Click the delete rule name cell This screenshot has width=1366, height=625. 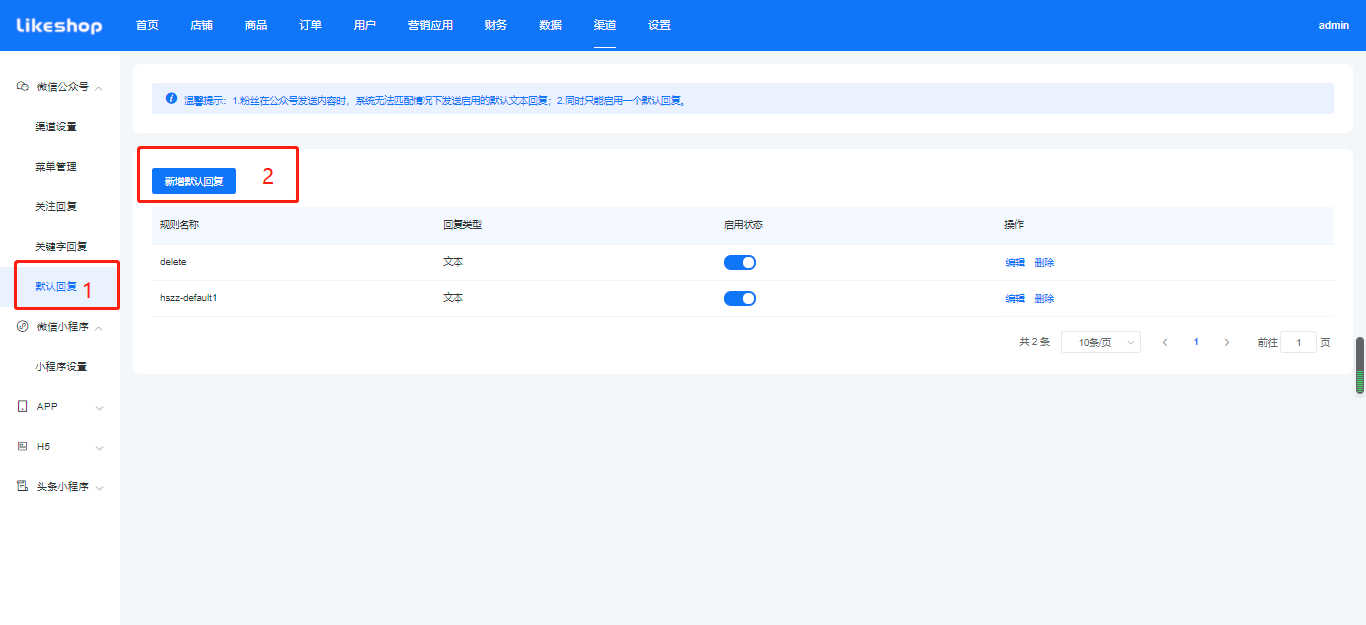(173, 262)
